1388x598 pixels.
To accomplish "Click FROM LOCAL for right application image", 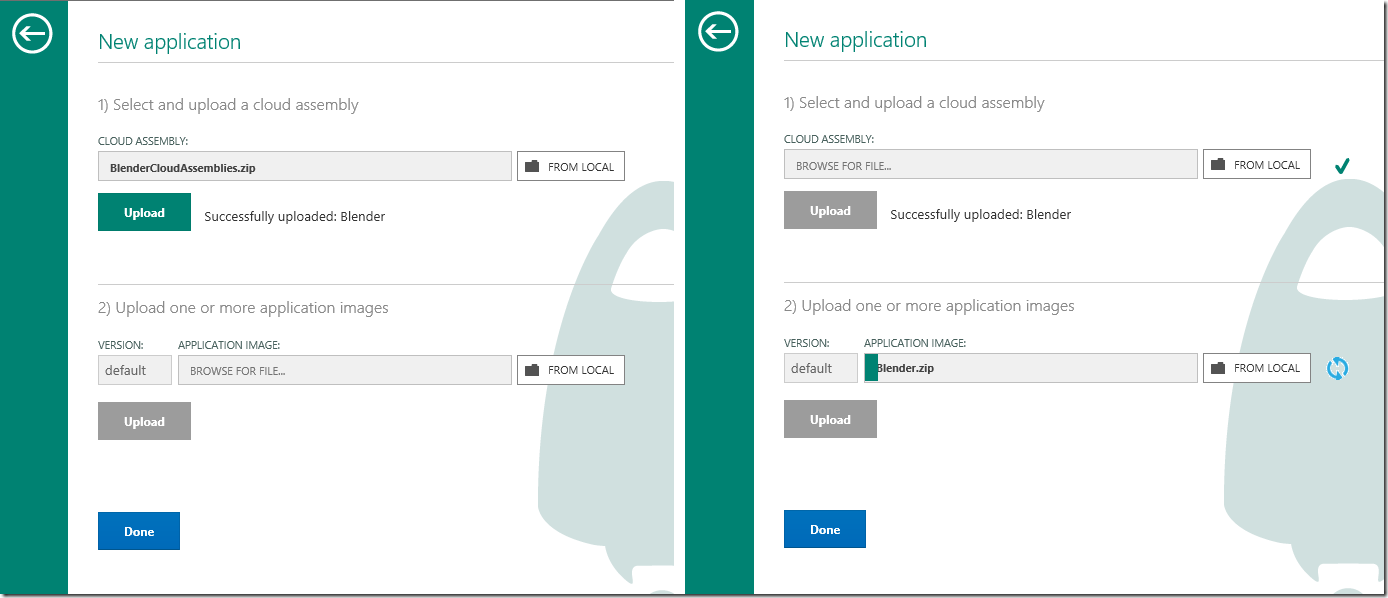I will (1257, 367).
